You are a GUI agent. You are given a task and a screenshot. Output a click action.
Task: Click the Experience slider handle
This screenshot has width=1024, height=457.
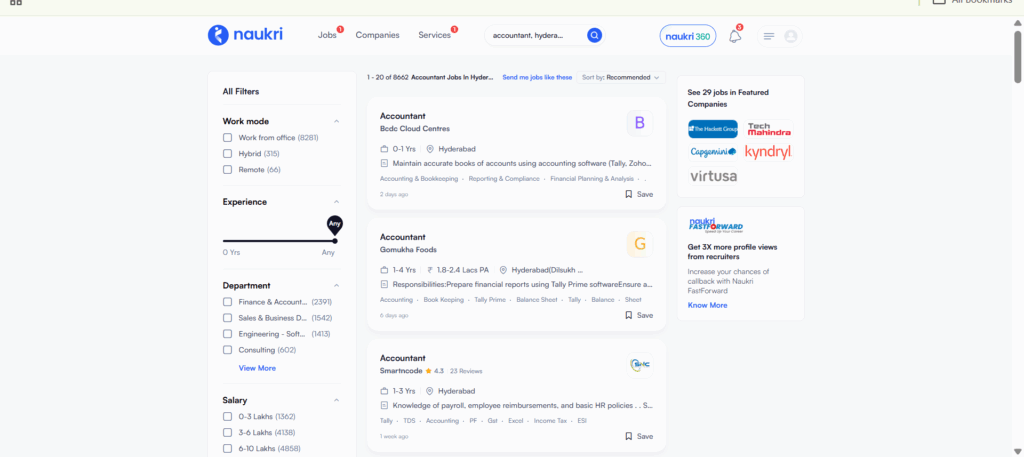tap(334, 240)
